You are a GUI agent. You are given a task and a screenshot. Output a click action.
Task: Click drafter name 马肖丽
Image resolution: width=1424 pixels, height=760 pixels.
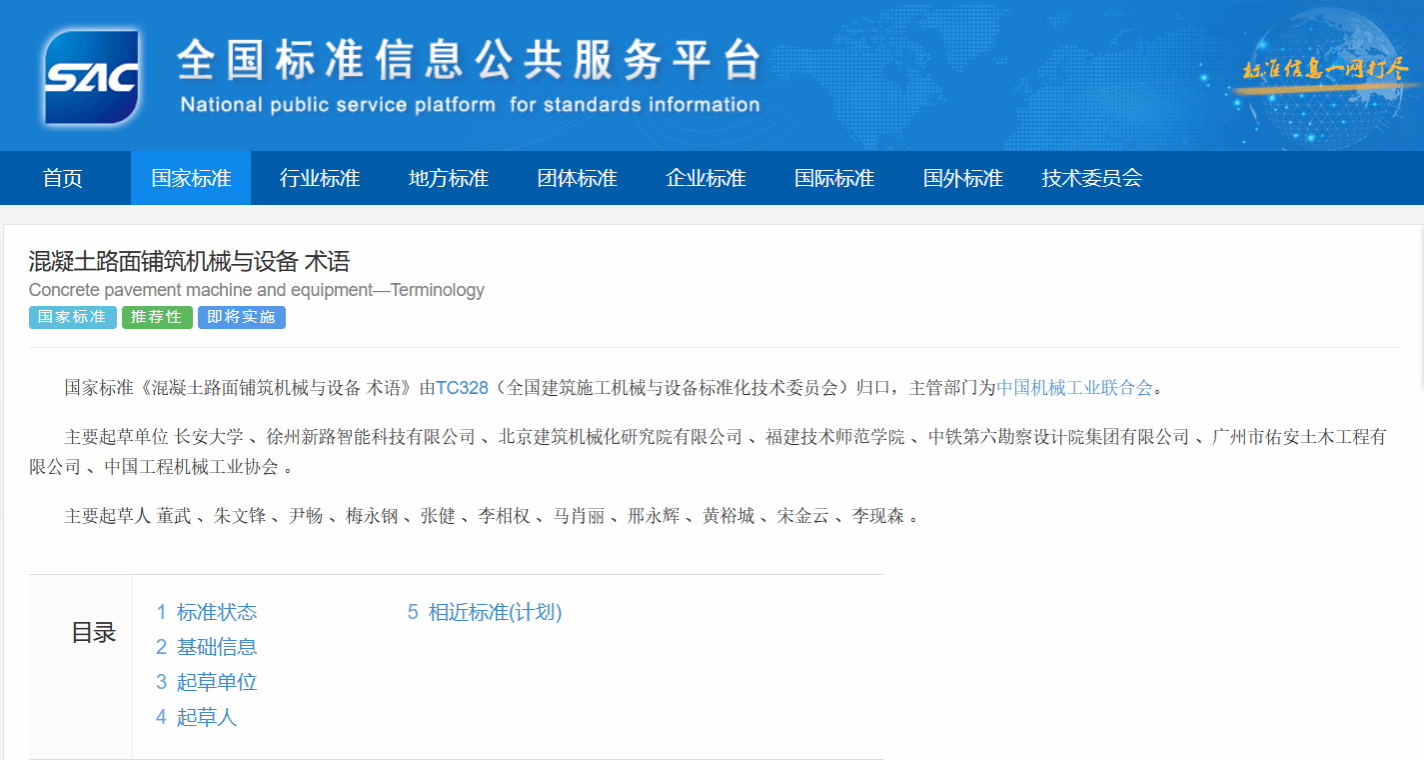[x=579, y=516]
